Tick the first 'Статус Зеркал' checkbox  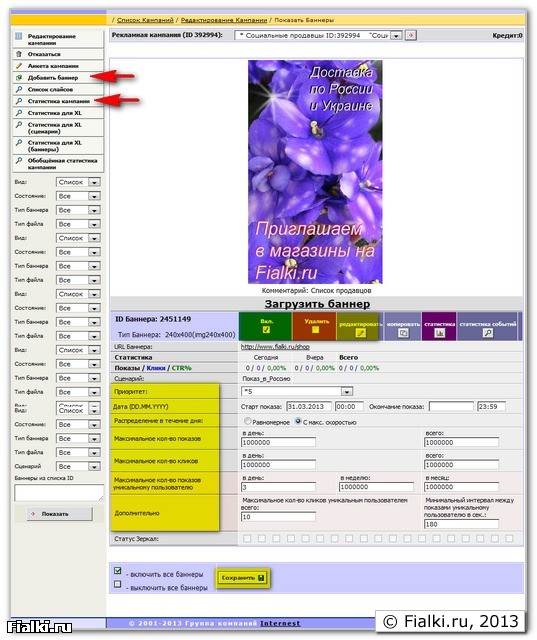pyautogui.click(x=247, y=539)
